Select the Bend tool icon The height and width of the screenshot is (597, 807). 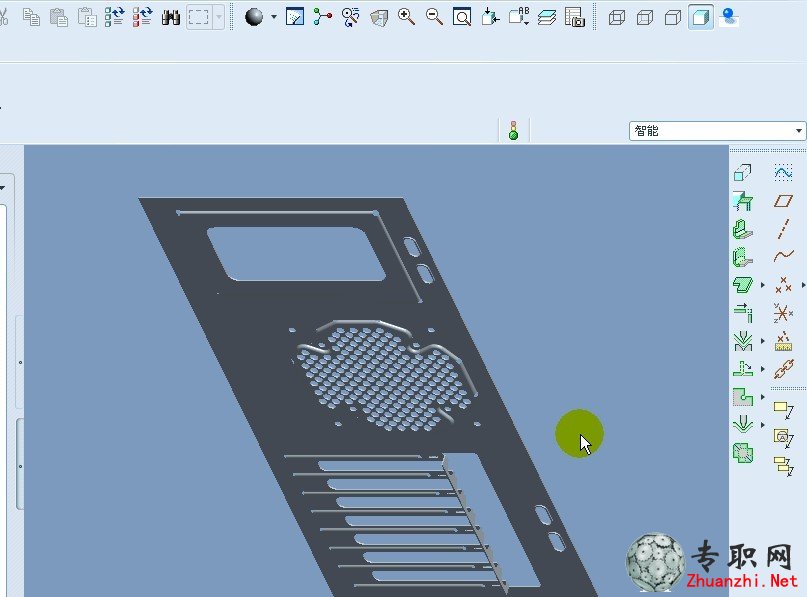743,341
